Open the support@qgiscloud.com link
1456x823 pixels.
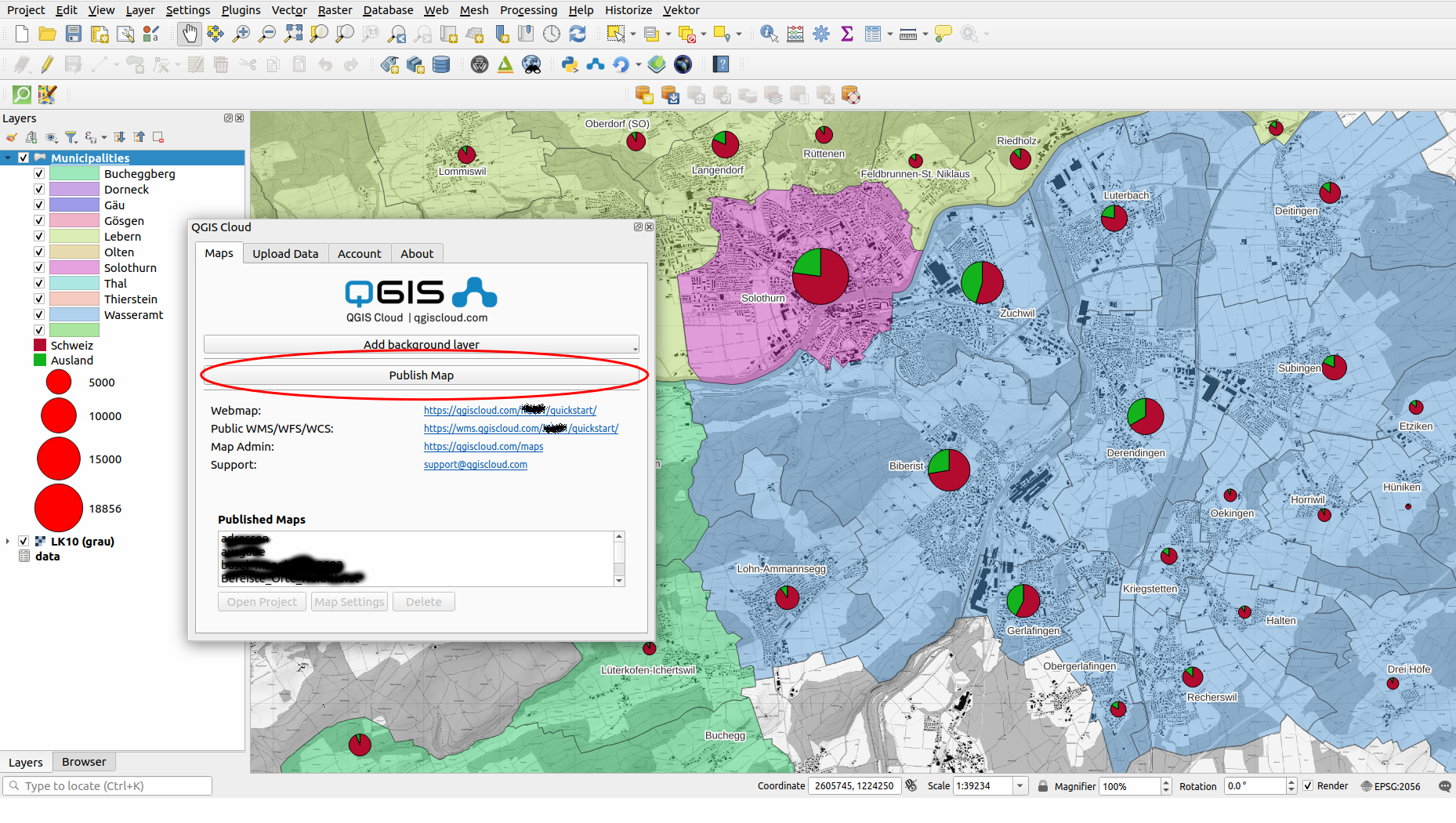pyautogui.click(x=475, y=464)
